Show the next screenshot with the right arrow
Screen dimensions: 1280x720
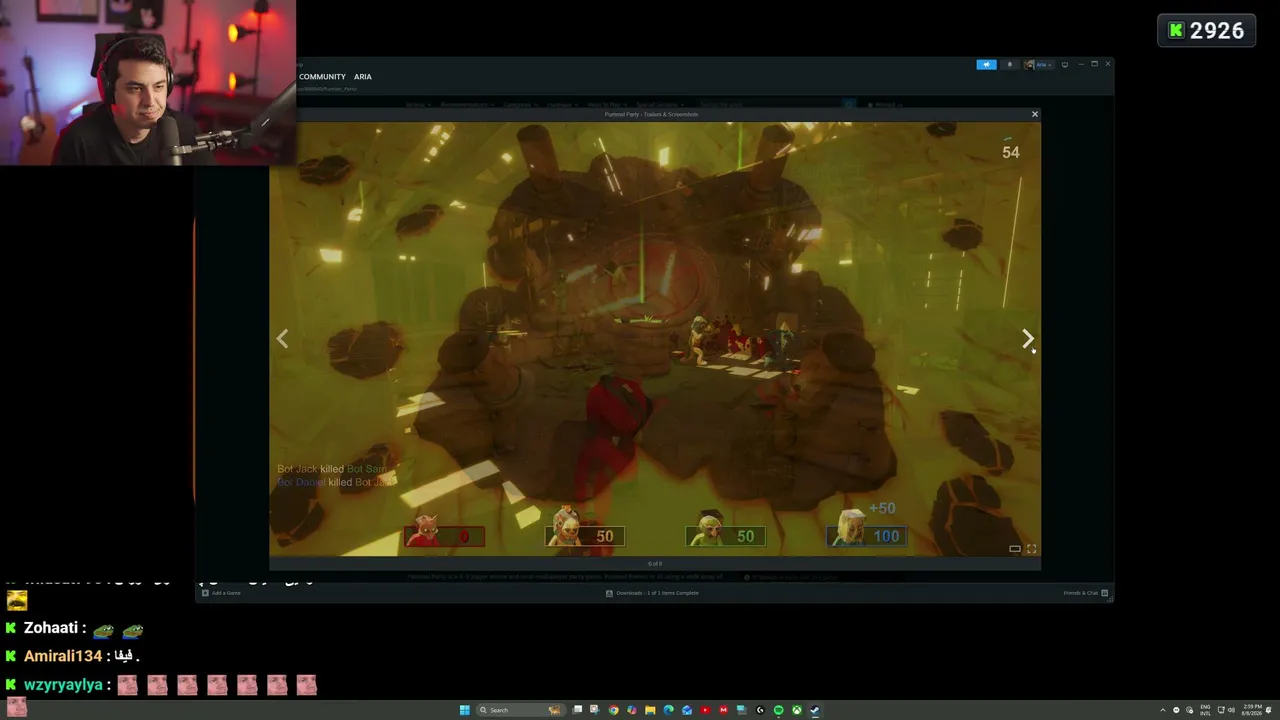click(1027, 340)
